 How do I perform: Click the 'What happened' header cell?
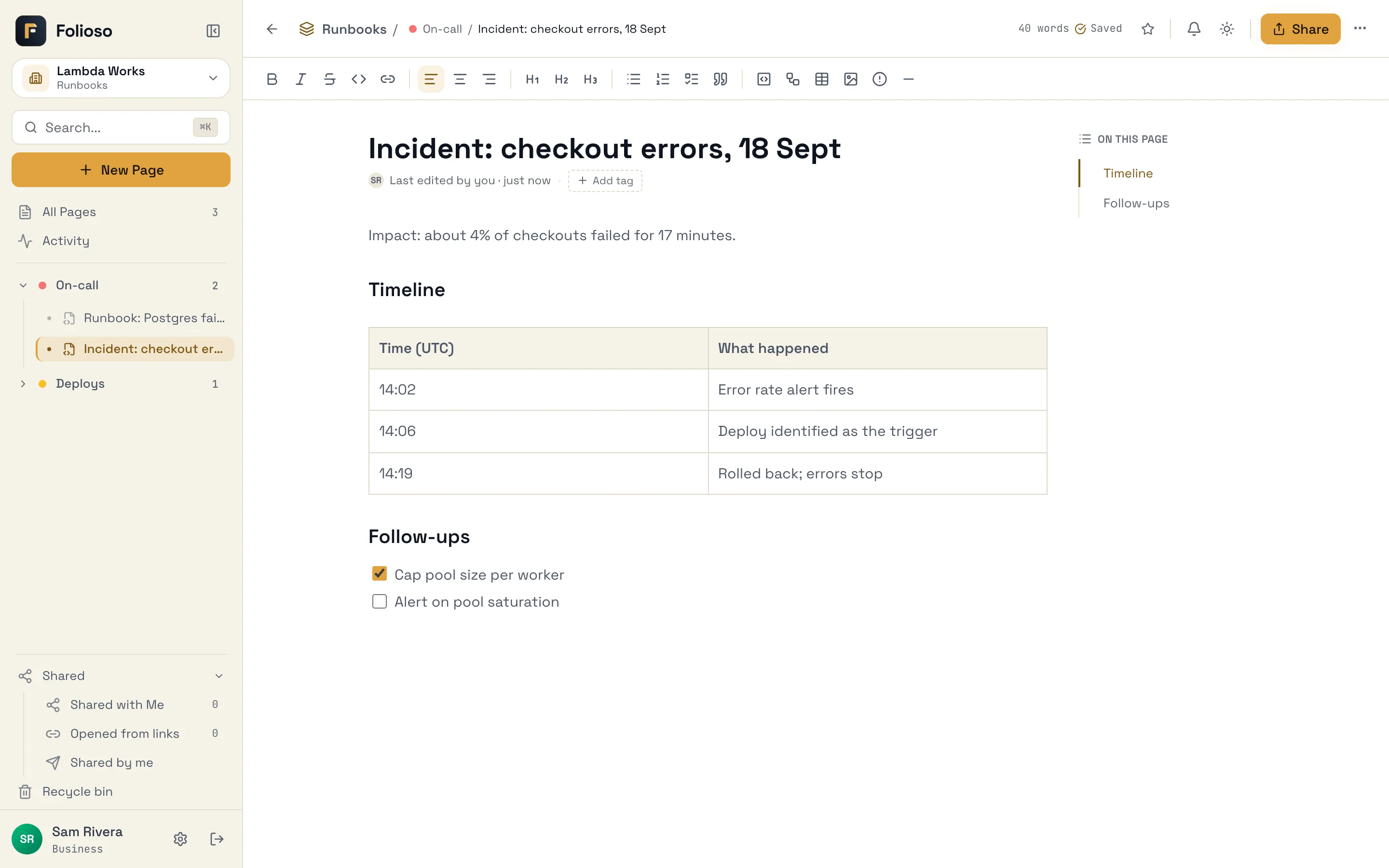pos(878,348)
